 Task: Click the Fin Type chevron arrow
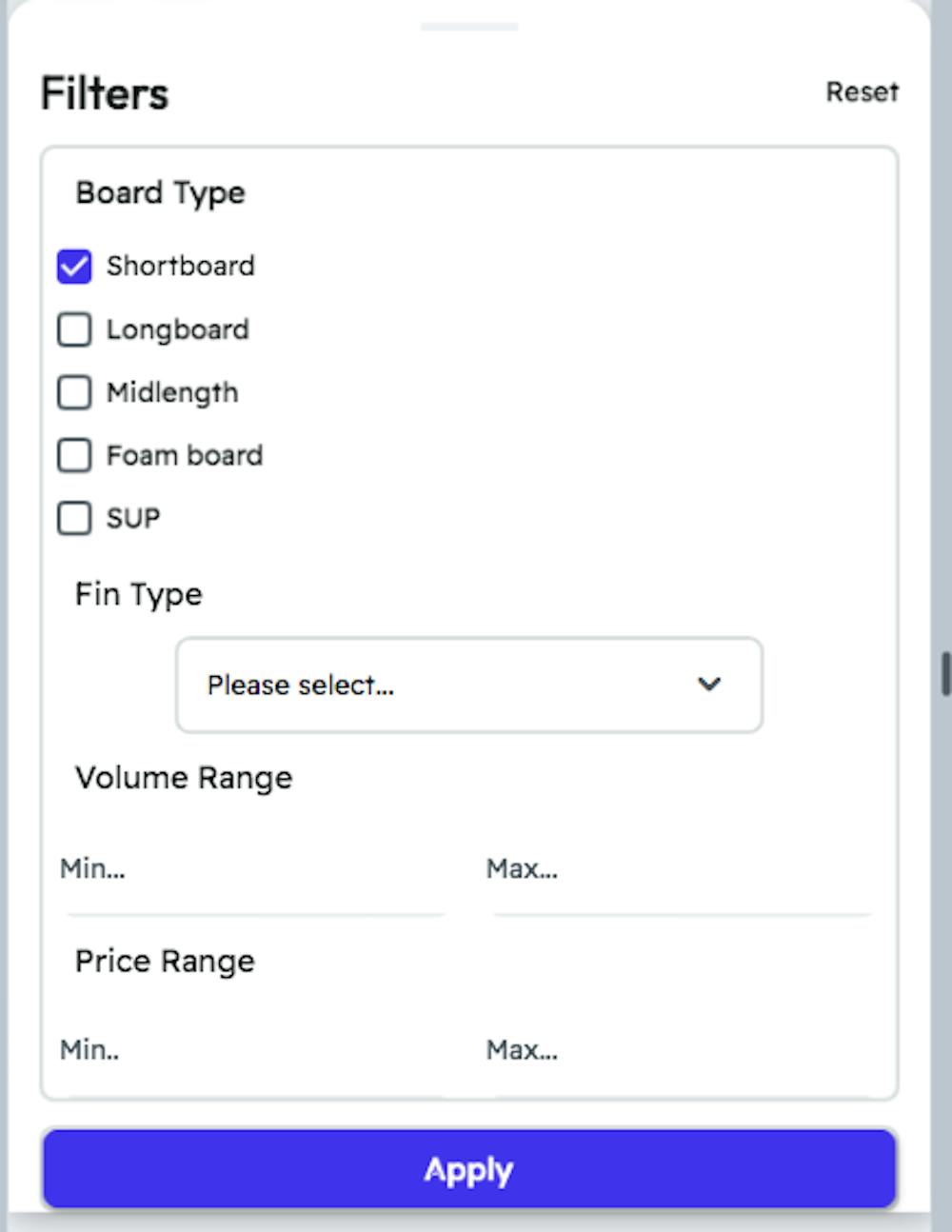tap(708, 685)
